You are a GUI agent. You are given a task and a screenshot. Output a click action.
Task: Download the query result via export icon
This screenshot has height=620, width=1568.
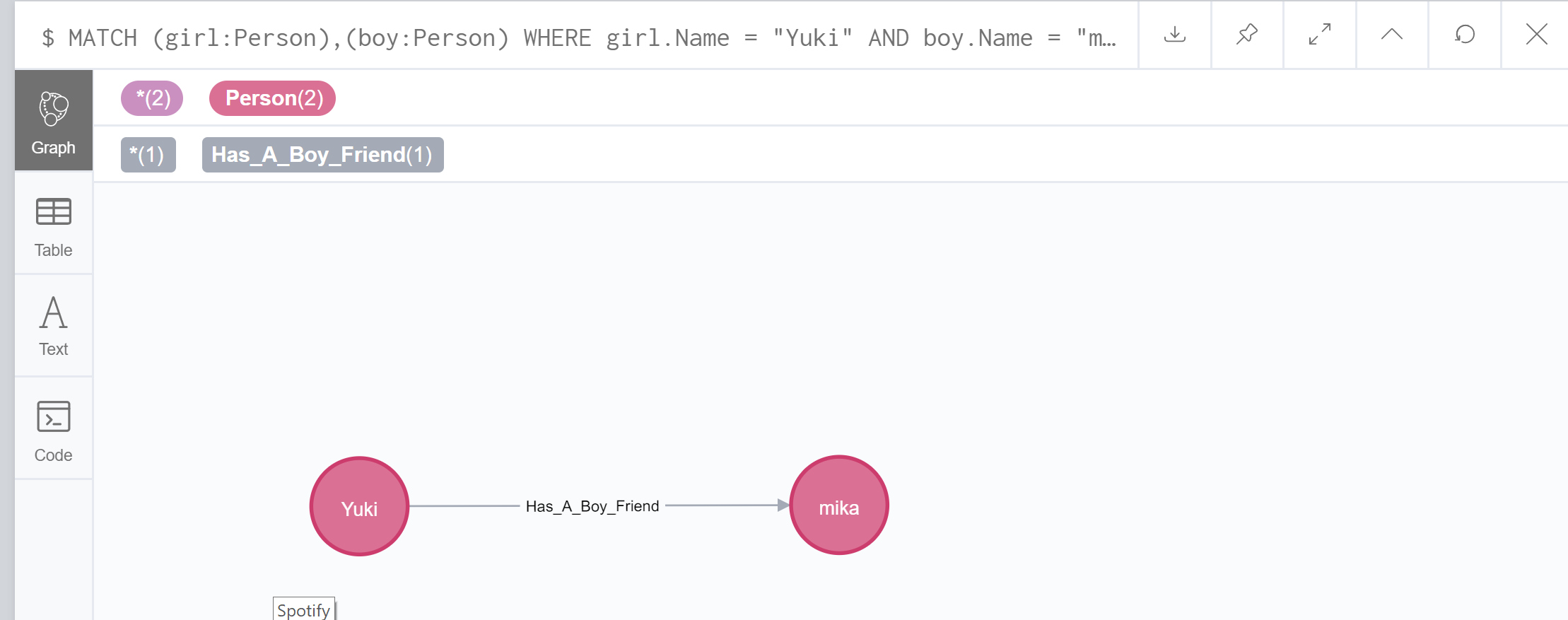click(x=1174, y=35)
